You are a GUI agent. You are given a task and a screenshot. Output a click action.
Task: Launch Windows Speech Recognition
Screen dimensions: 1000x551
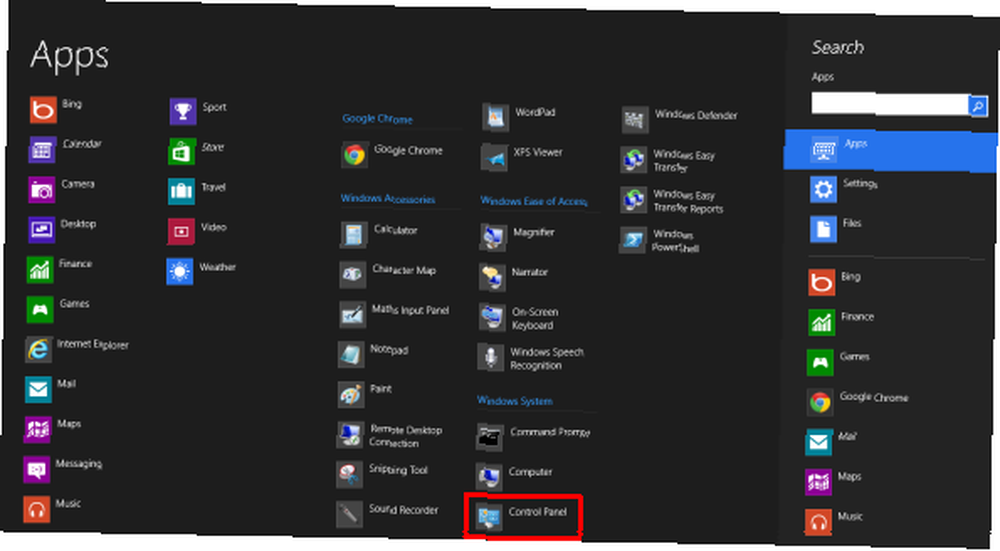[x=531, y=358]
